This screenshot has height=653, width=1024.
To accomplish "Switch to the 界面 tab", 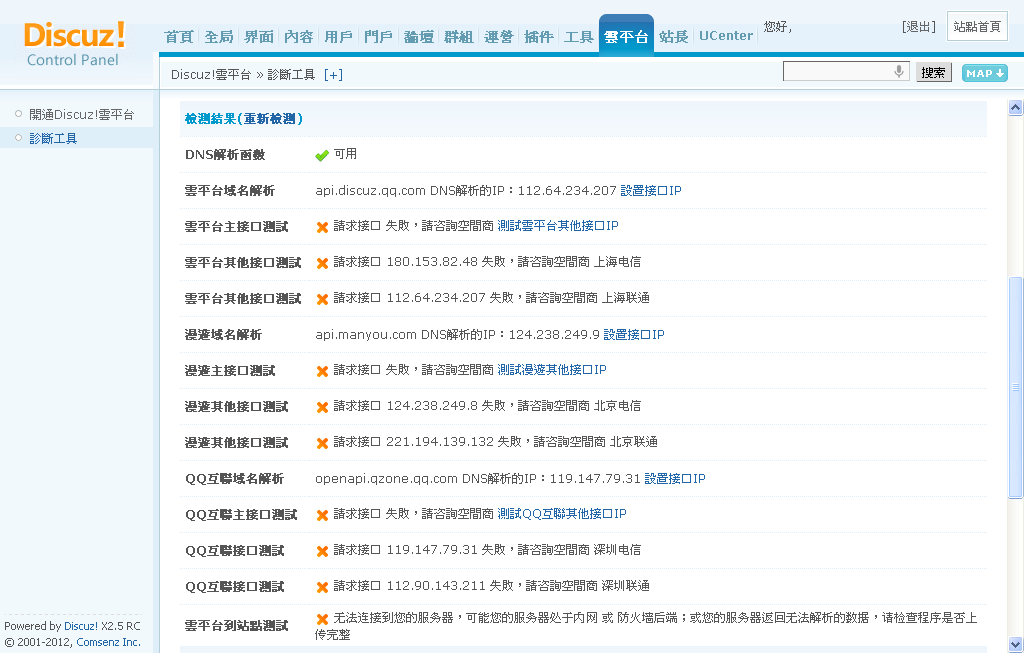I will click(x=259, y=37).
